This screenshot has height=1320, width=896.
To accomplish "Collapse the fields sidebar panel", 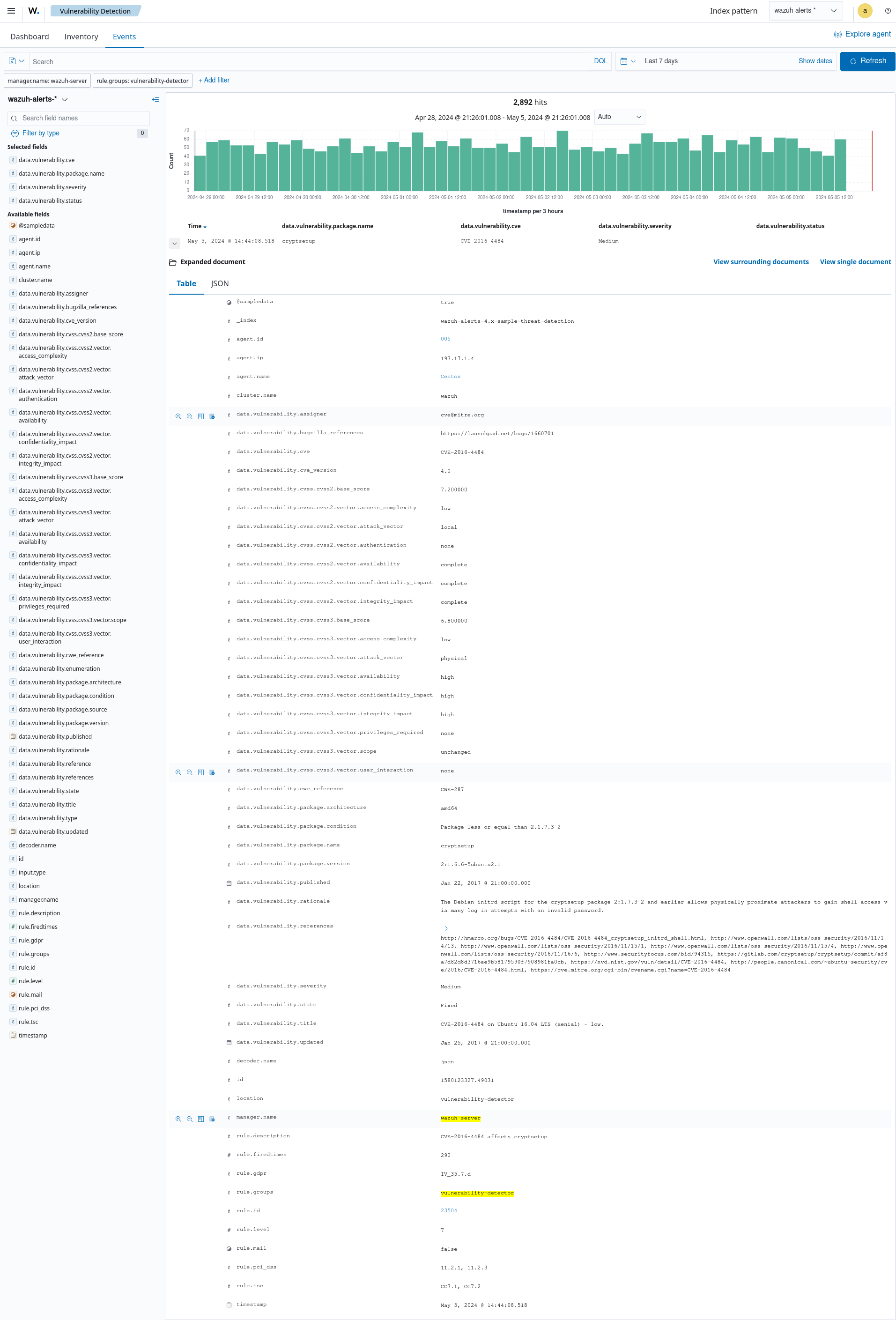I will [x=155, y=99].
